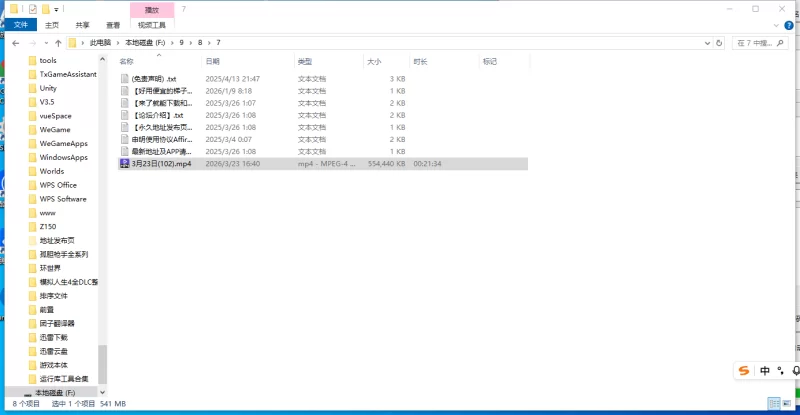Toggle Chinese/English mode 中 in IME bar
Screen dimensions: 800x415
(x=765, y=371)
